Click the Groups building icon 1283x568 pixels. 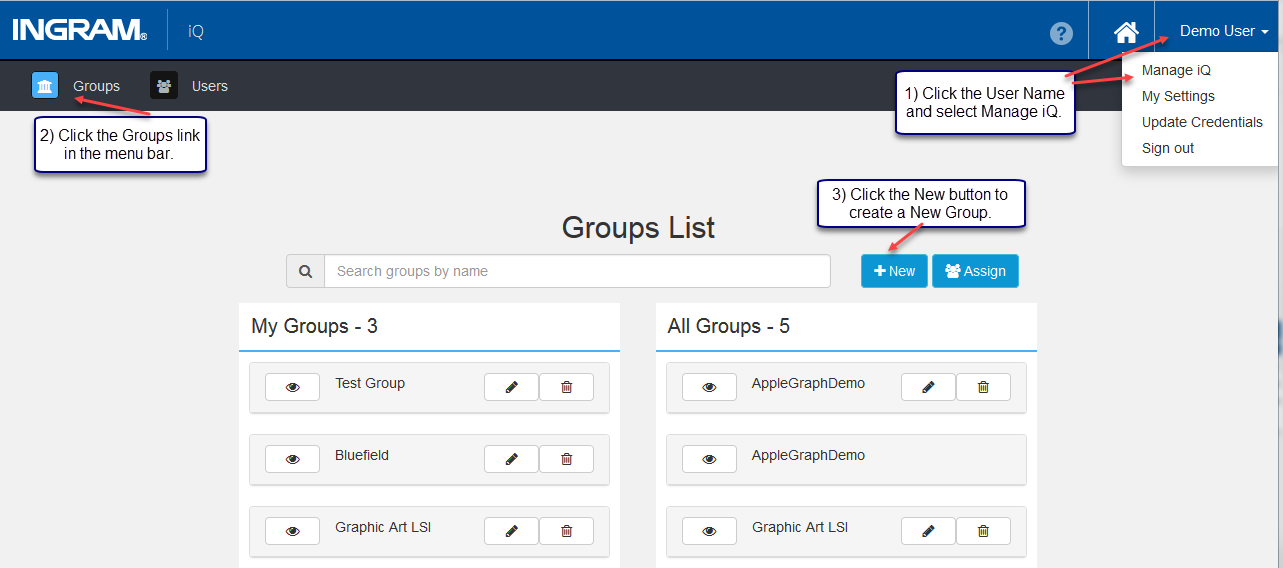[x=45, y=86]
